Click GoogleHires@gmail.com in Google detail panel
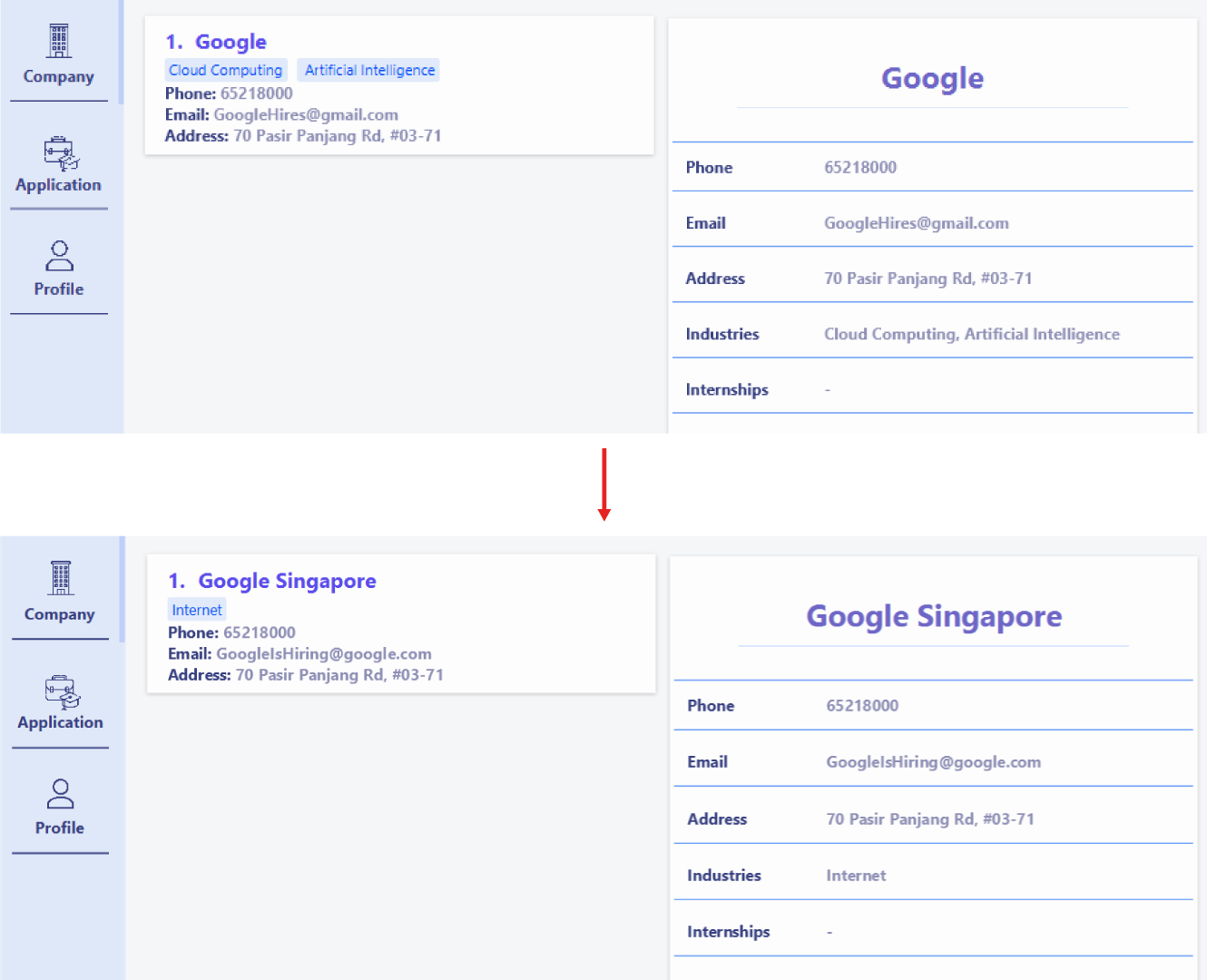1207x980 pixels. tap(917, 223)
